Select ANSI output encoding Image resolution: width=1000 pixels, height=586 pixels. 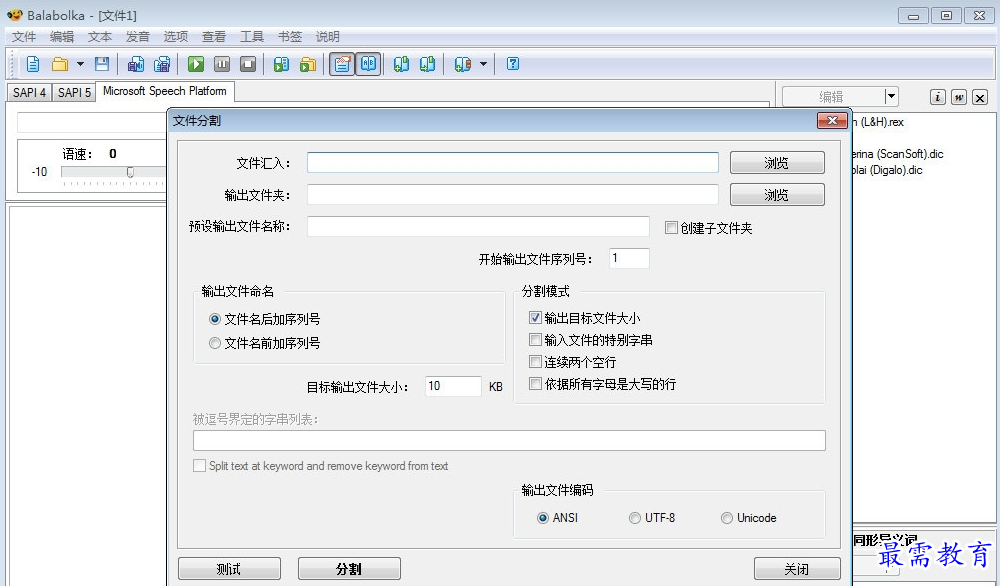coord(543,518)
